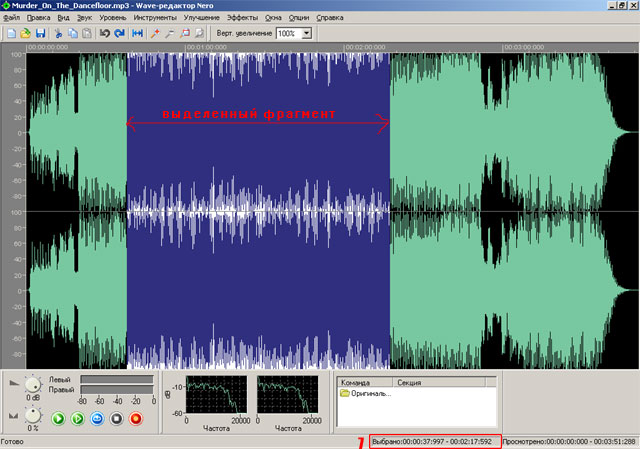Click inside the 100% vertical zoom field
This screenshot has height=449, width=640.
tap(289, 33)
